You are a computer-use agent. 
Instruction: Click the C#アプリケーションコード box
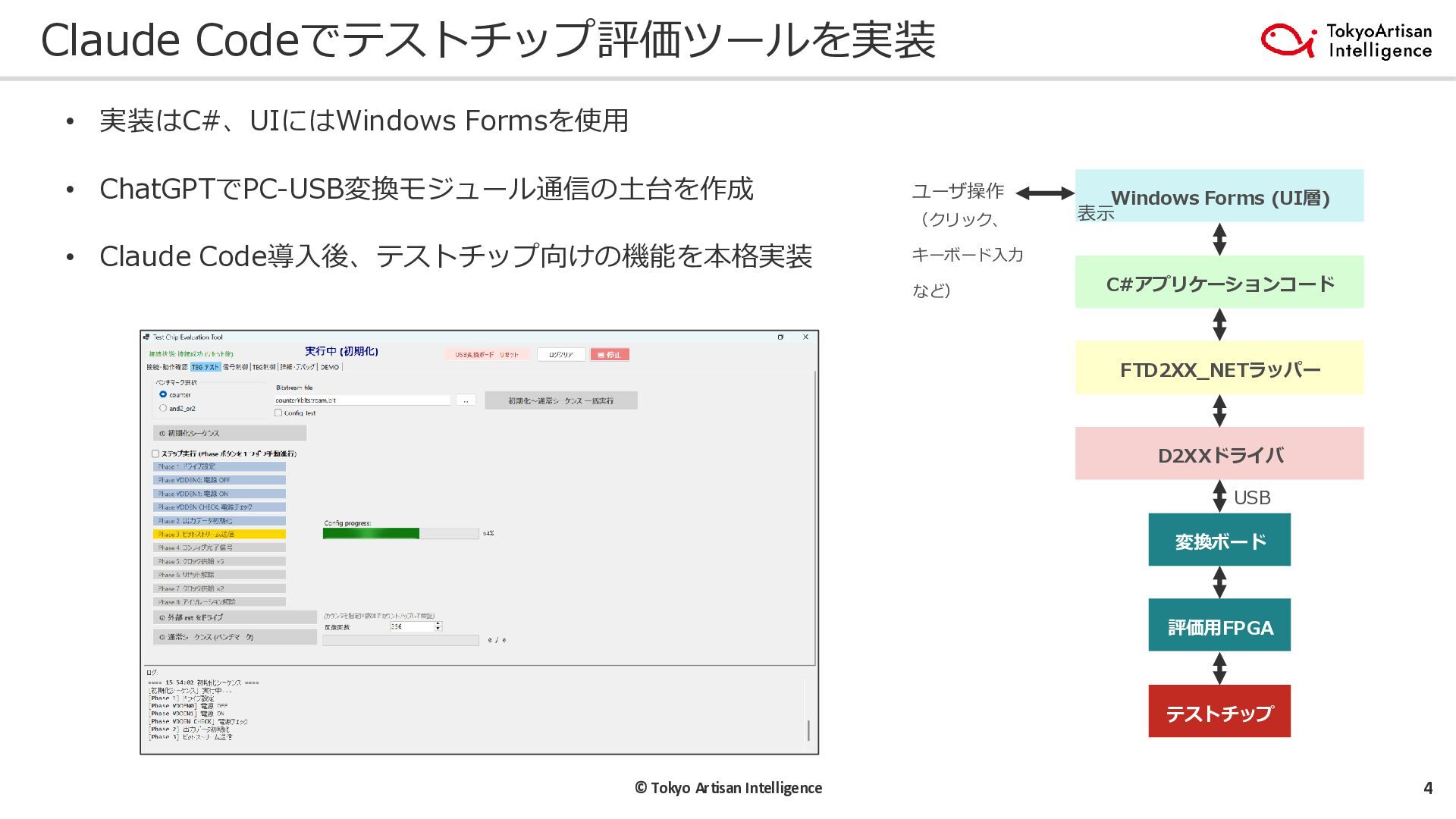click(1219, 282)
